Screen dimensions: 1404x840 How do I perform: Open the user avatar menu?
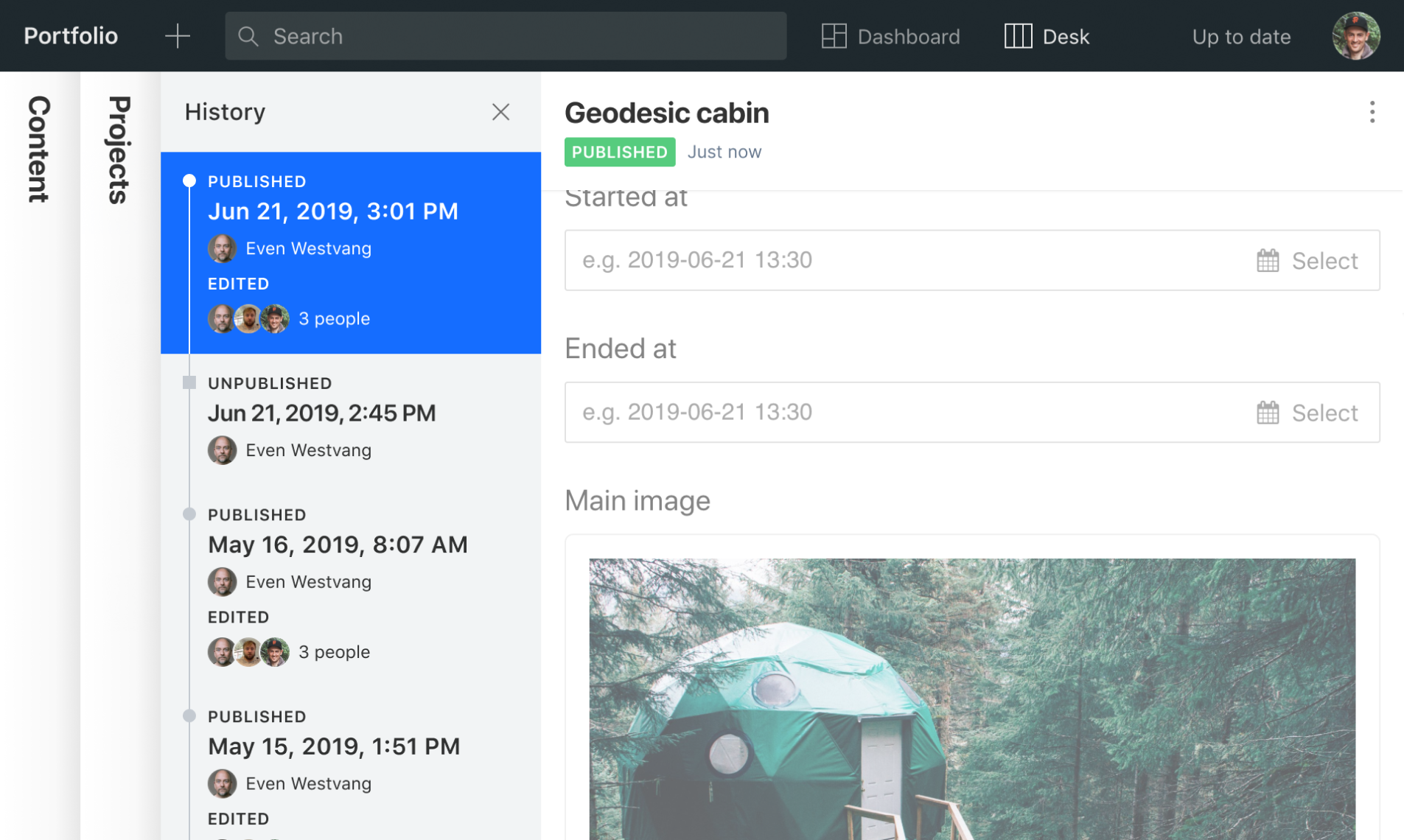tap(1355, 35)
